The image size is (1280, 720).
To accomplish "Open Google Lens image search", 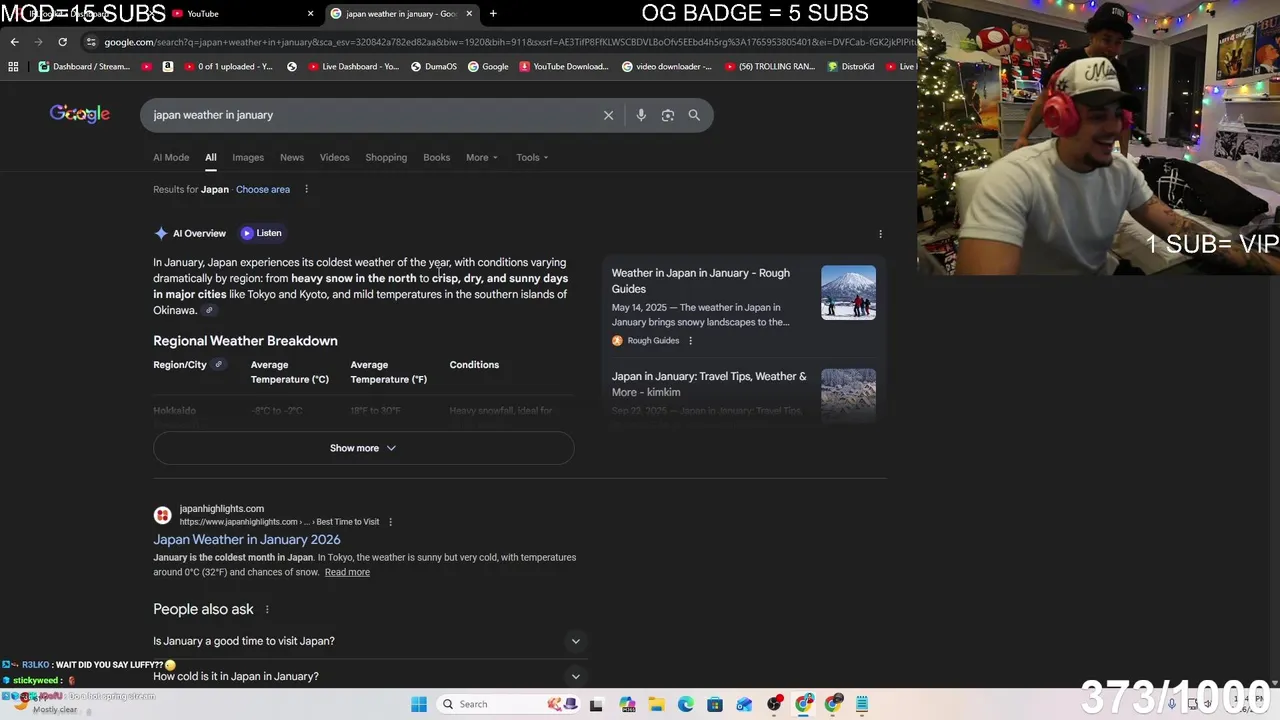I will point(668,115).
